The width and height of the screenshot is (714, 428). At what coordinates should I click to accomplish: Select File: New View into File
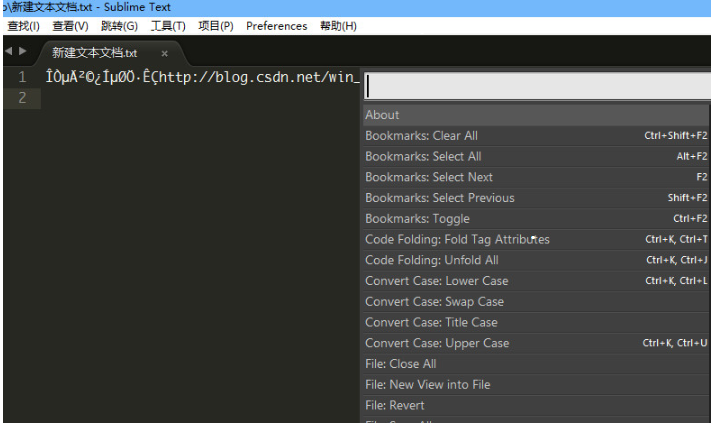536,385
